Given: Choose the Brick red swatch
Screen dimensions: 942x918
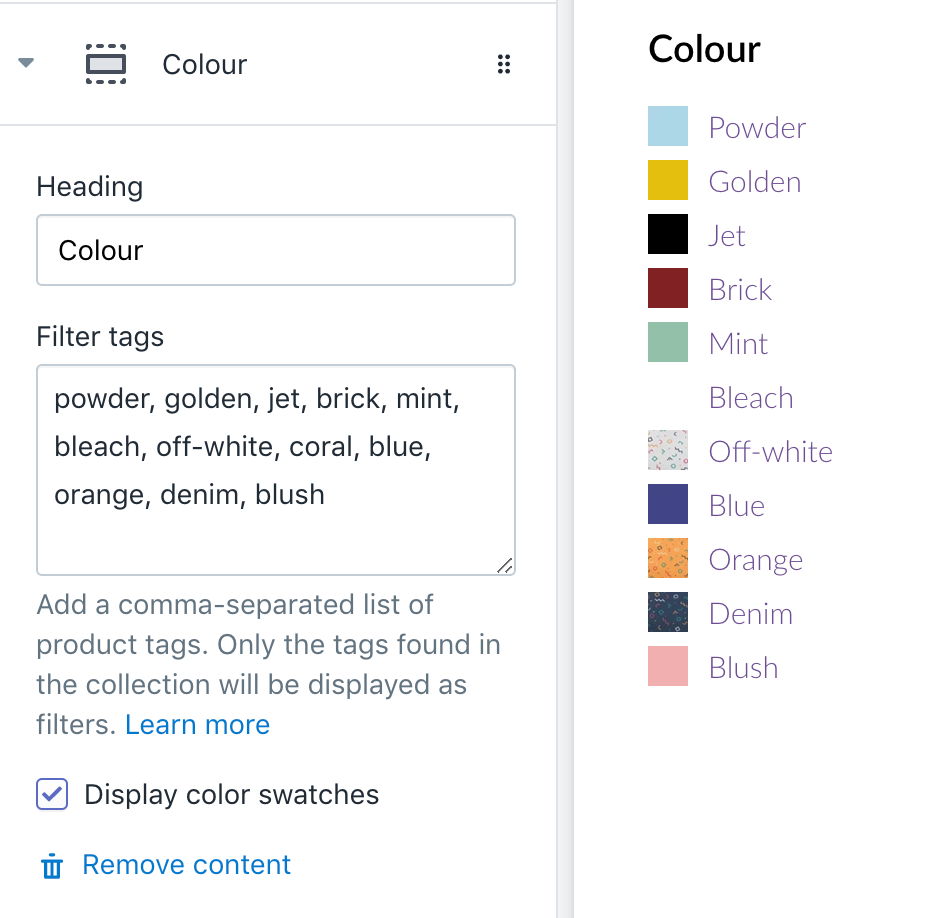Looking at the screenshot, I should (668, 289).
